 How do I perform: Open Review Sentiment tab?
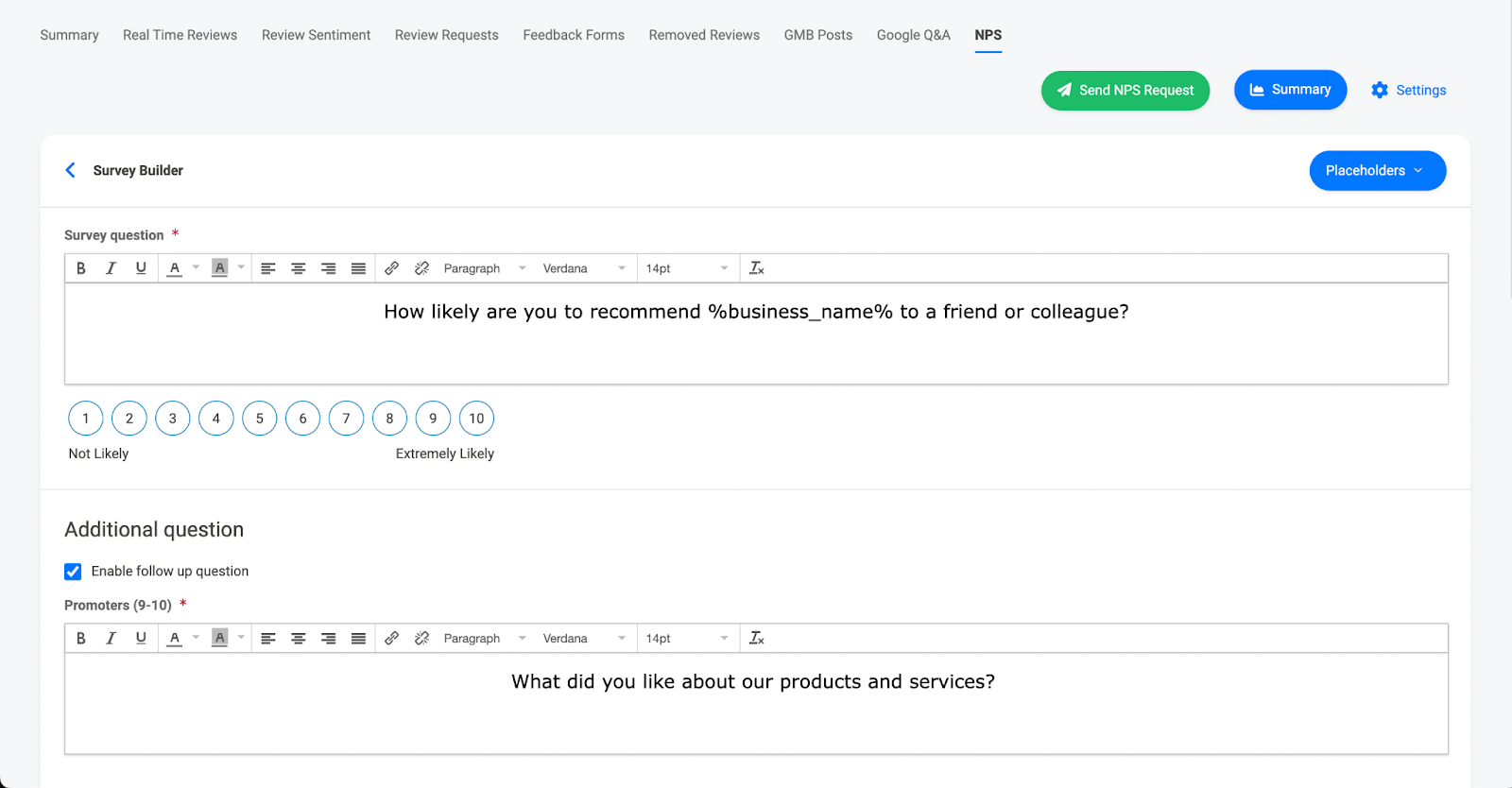pyautogui.click(x=316, y=35)
